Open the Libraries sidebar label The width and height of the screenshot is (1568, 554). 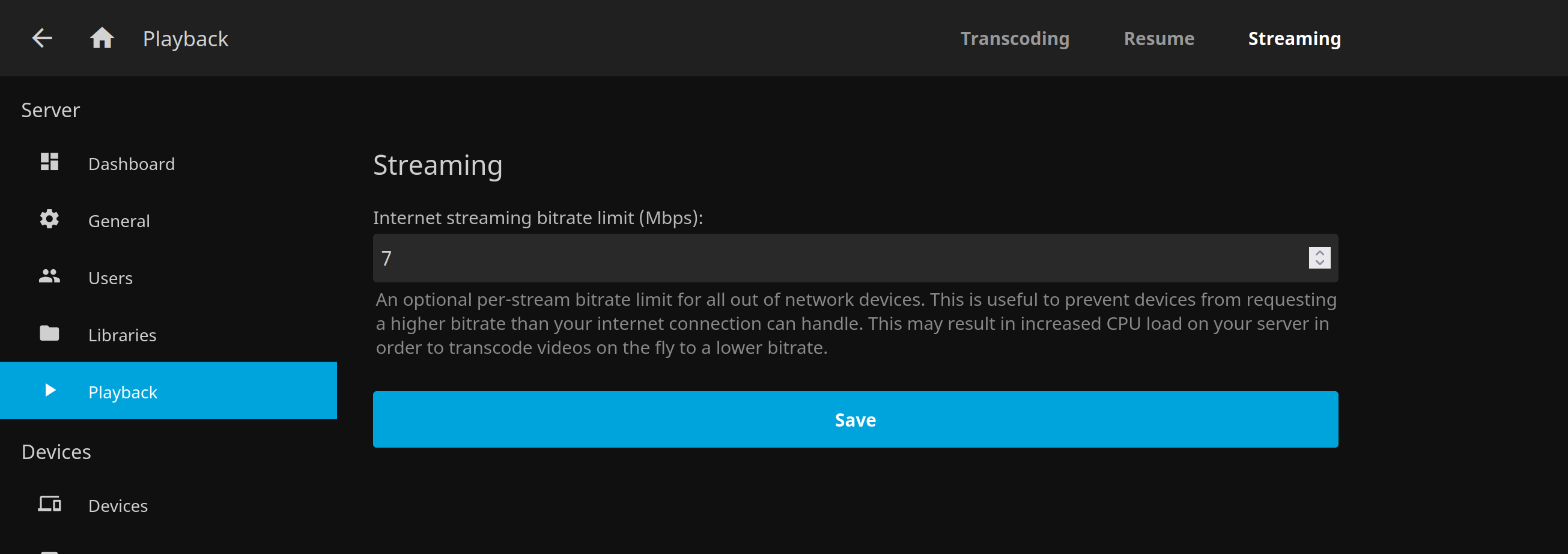[123, 335]
